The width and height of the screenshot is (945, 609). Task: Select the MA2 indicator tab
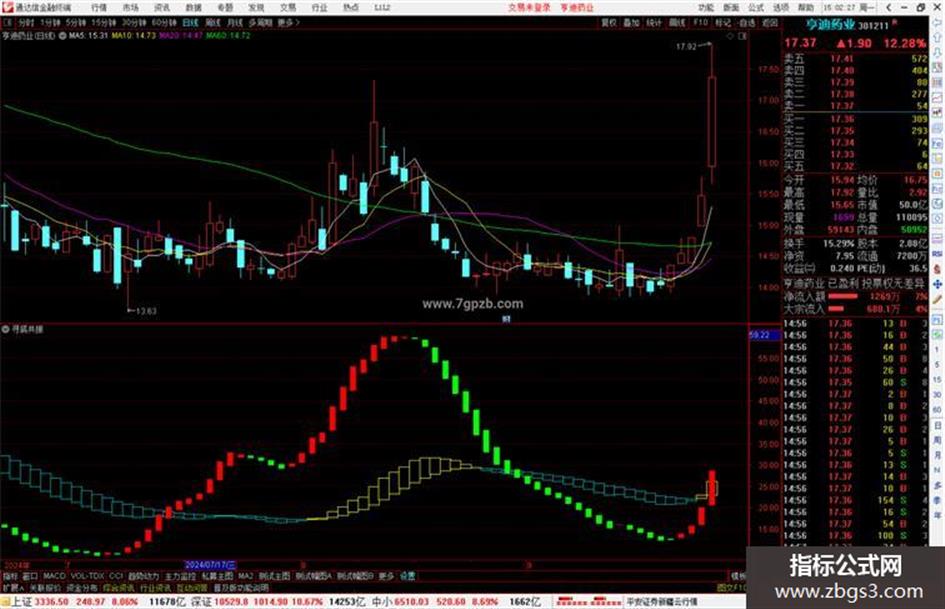tap(245, 576)
